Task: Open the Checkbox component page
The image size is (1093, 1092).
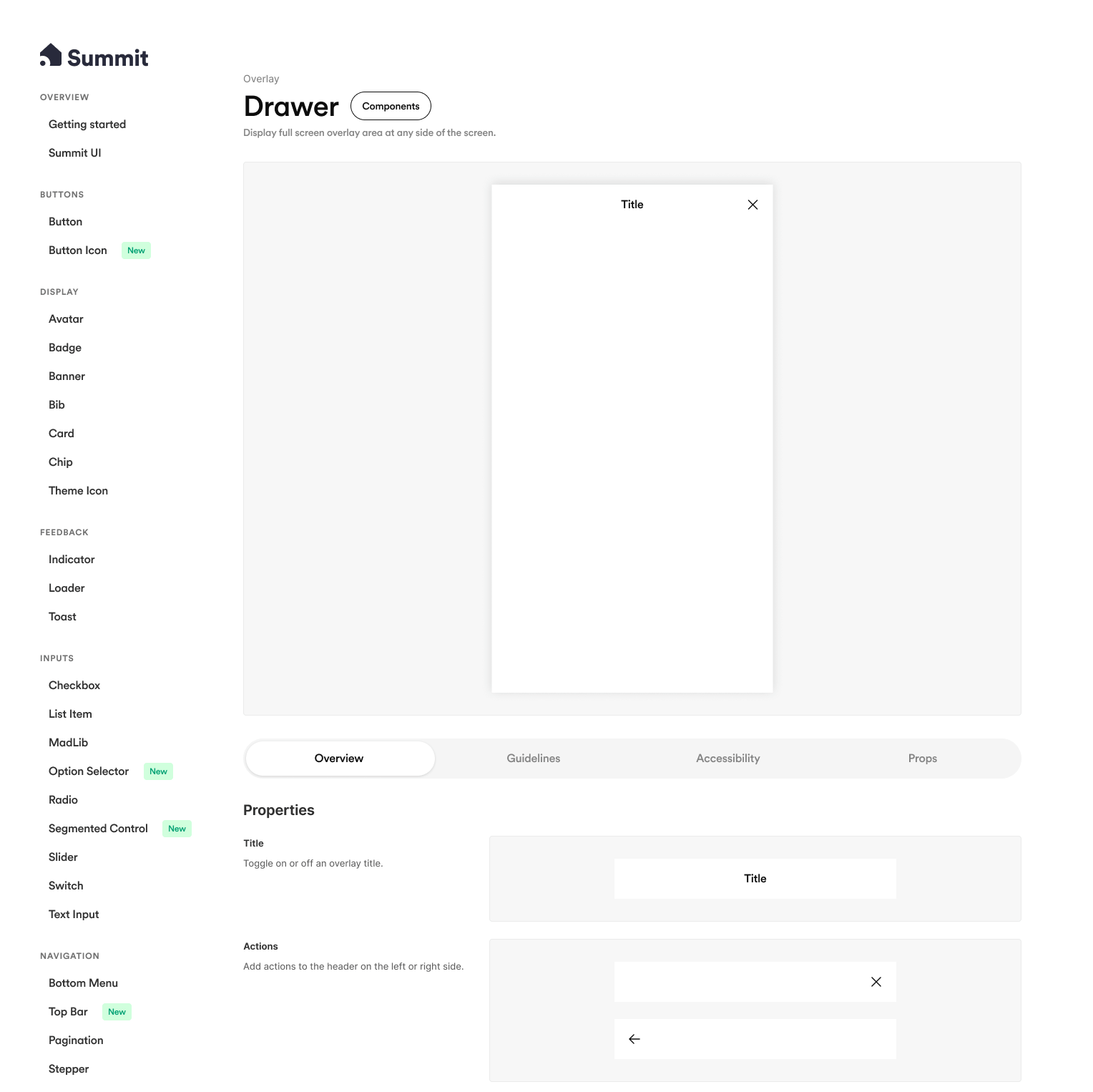Action: click(x=74, y=686)
